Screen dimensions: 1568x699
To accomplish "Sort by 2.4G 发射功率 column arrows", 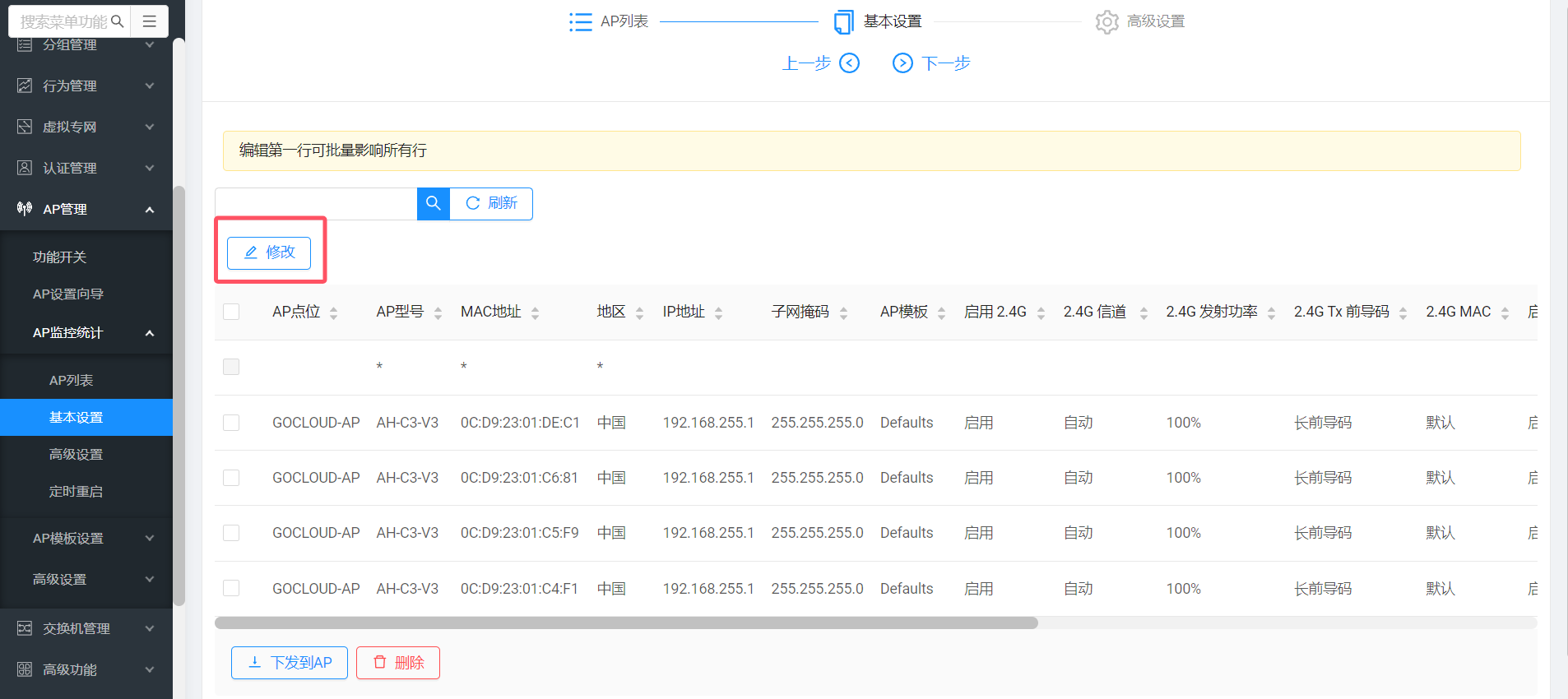I will [x=1271, y=312].
